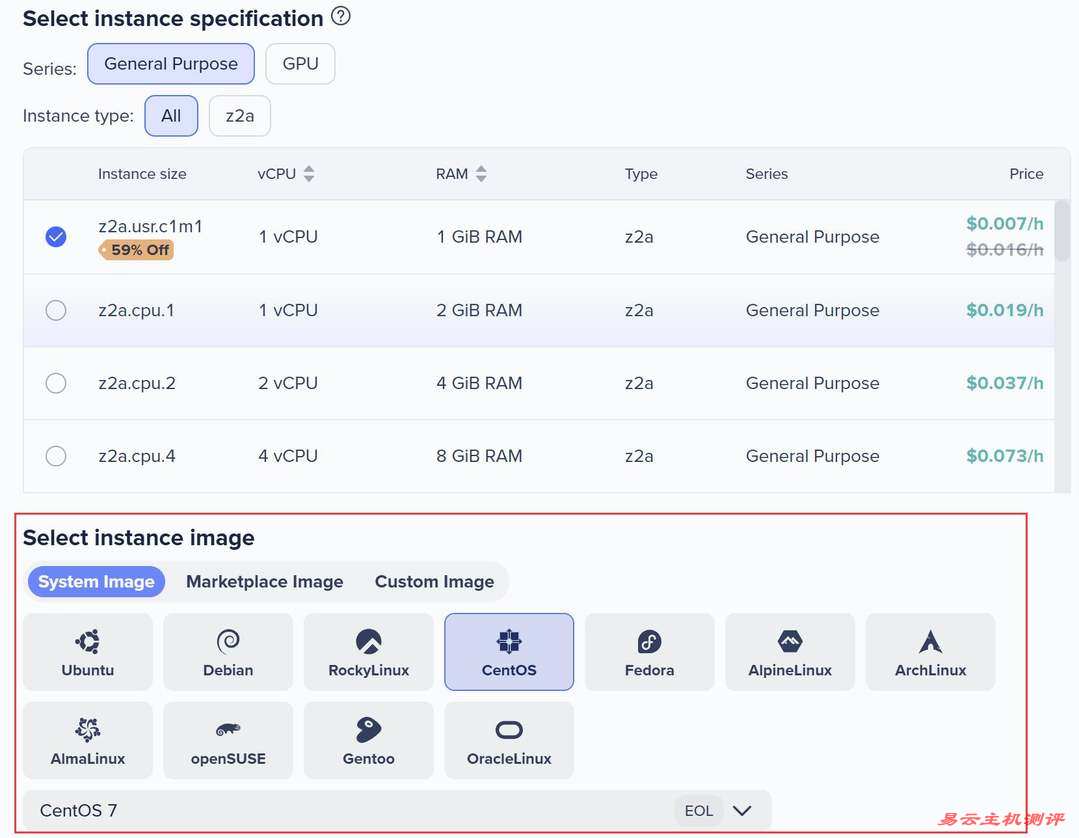Choose the Debian system image

[228, 652]
